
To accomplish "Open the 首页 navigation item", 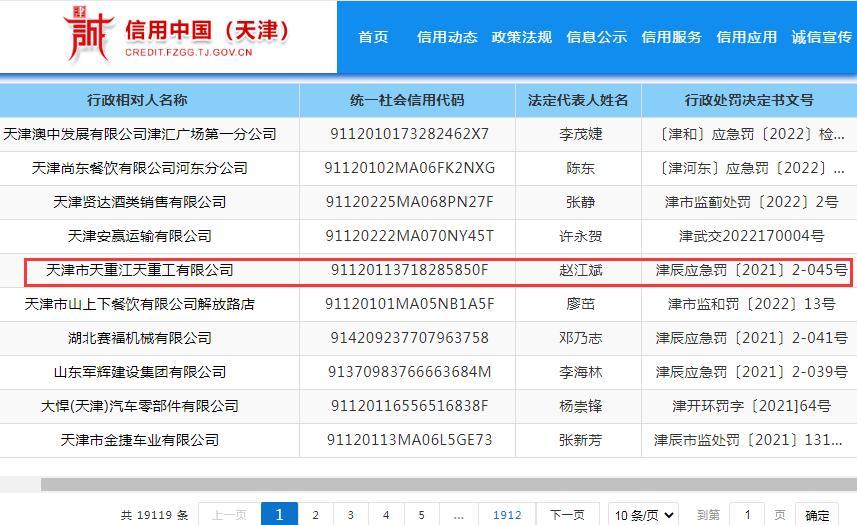I will [373, 37].
